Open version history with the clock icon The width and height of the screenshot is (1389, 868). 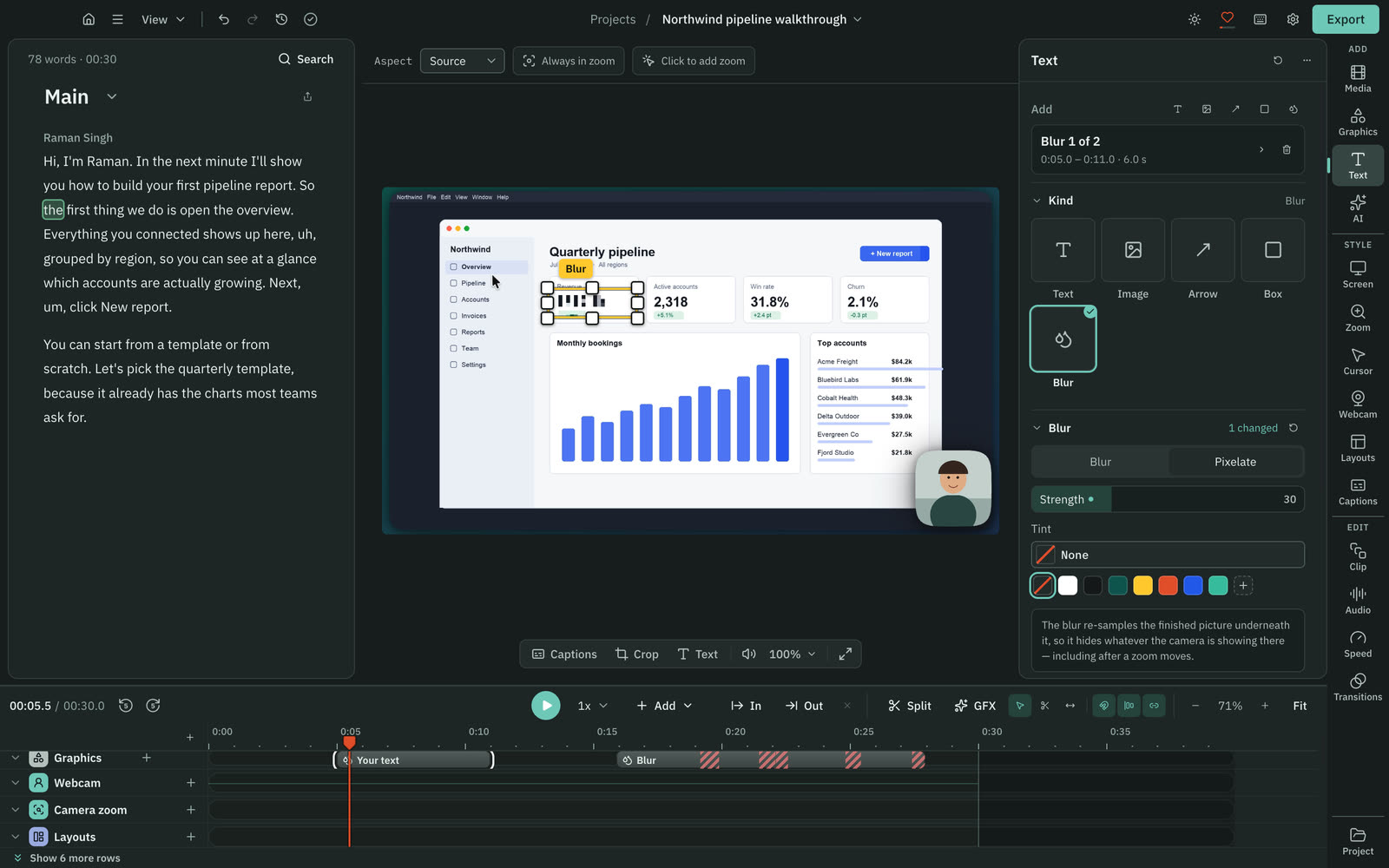point(281,19)
